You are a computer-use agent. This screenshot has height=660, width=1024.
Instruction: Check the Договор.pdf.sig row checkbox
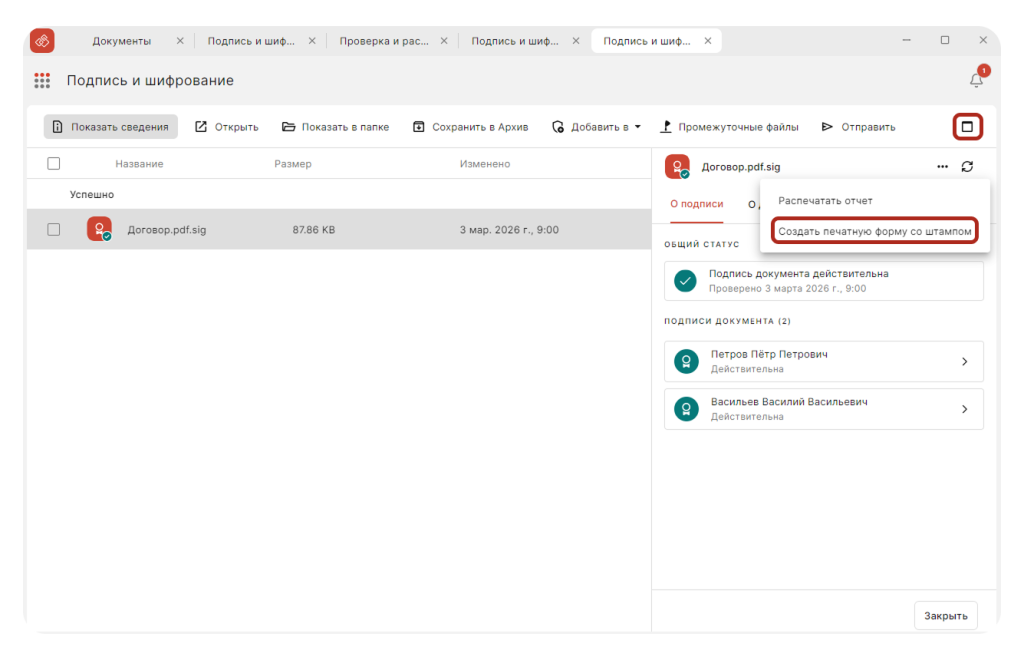[x=54, y=230]
